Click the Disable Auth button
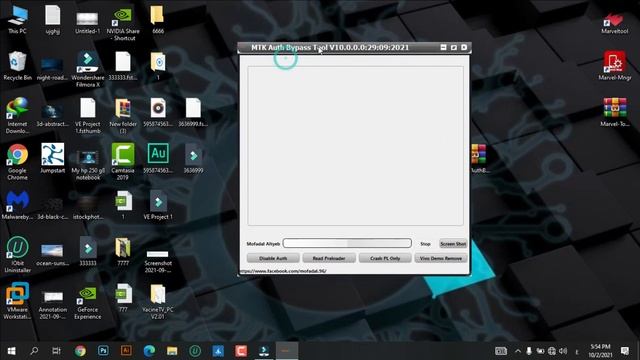Screen dimensions: 640x360 coord(273,258)
